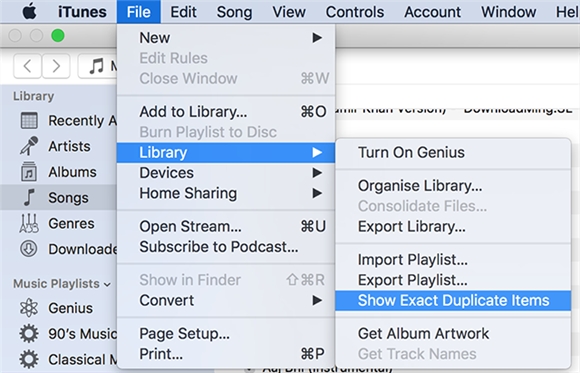Viewport: 580px width, 373px height.
Task: Expand the Library submenu arrow
Action: [317, 152]
